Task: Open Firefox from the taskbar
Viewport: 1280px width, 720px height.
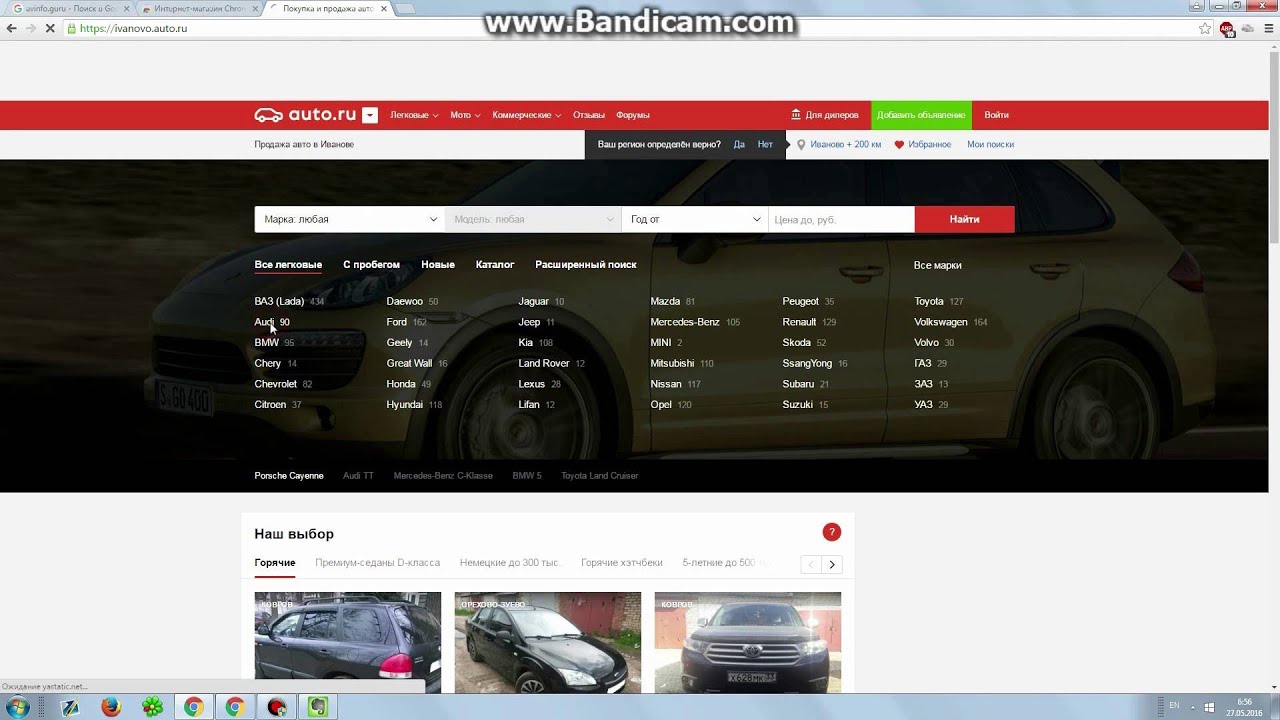Action: (x=111, y=707)
